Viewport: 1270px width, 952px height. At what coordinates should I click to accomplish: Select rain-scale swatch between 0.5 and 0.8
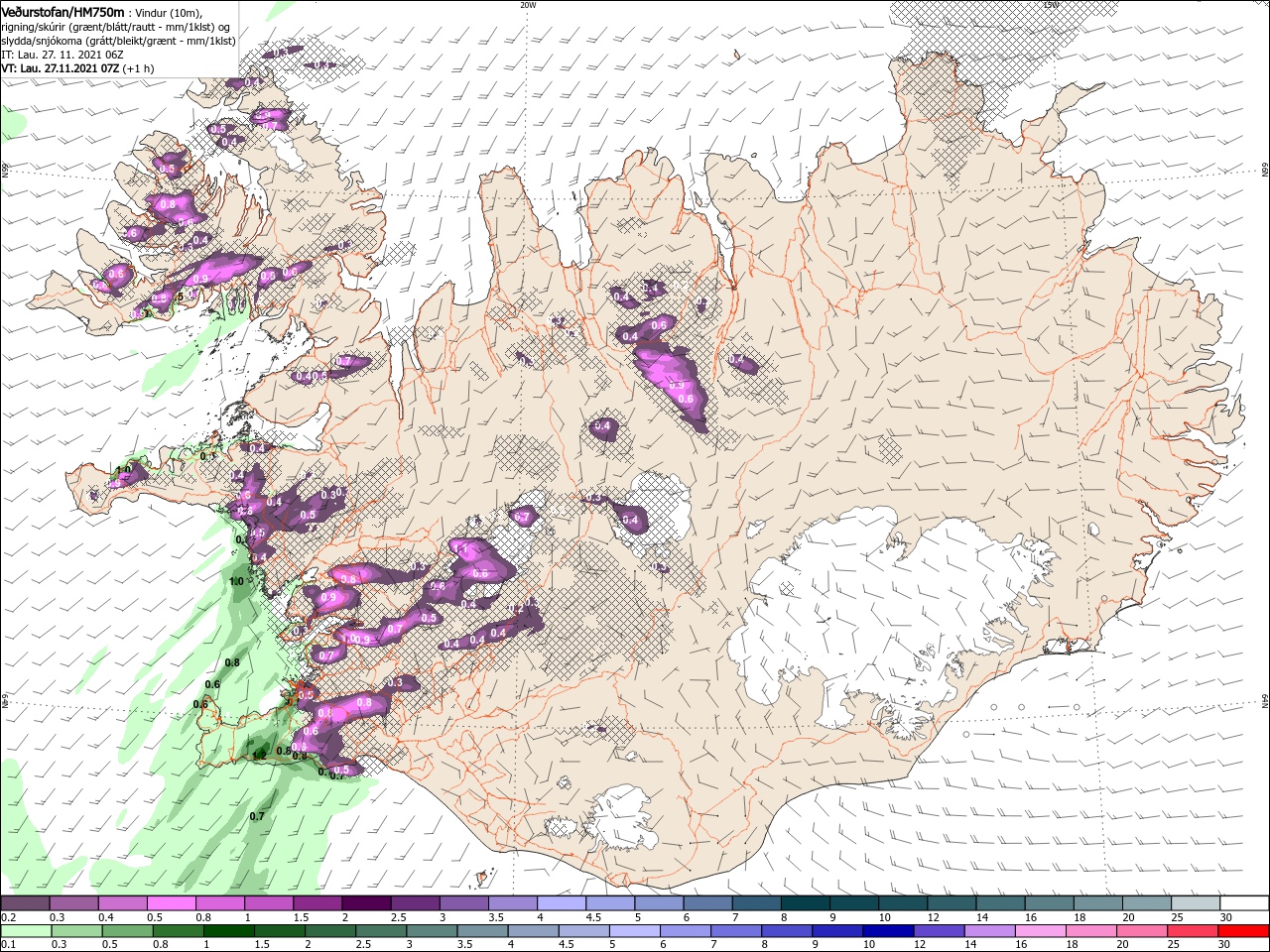(x=178, y=931)
